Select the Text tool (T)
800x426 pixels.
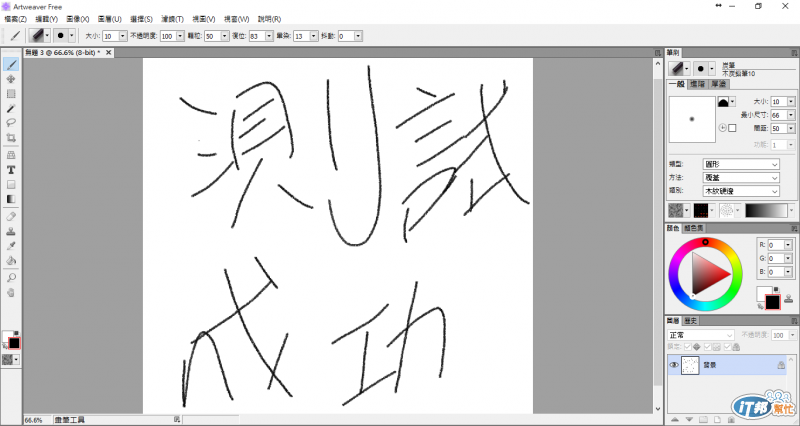11,170
